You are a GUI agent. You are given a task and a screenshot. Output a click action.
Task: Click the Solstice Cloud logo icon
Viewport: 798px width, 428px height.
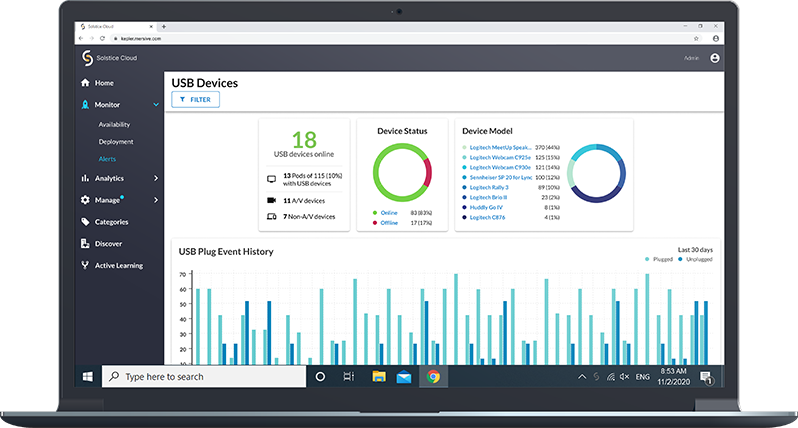[x=87, y=58]
